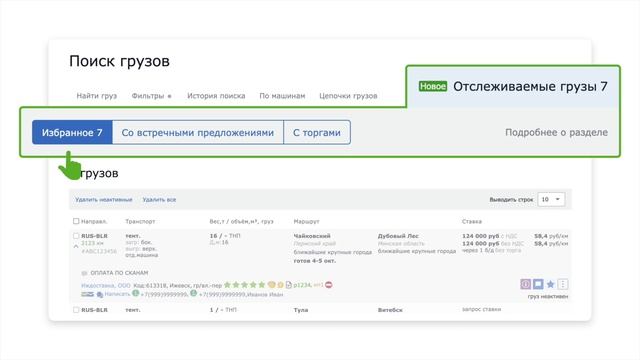Open the По машинам tab
The width and height of the screenshot is (640, 360).
pos(282,96)
